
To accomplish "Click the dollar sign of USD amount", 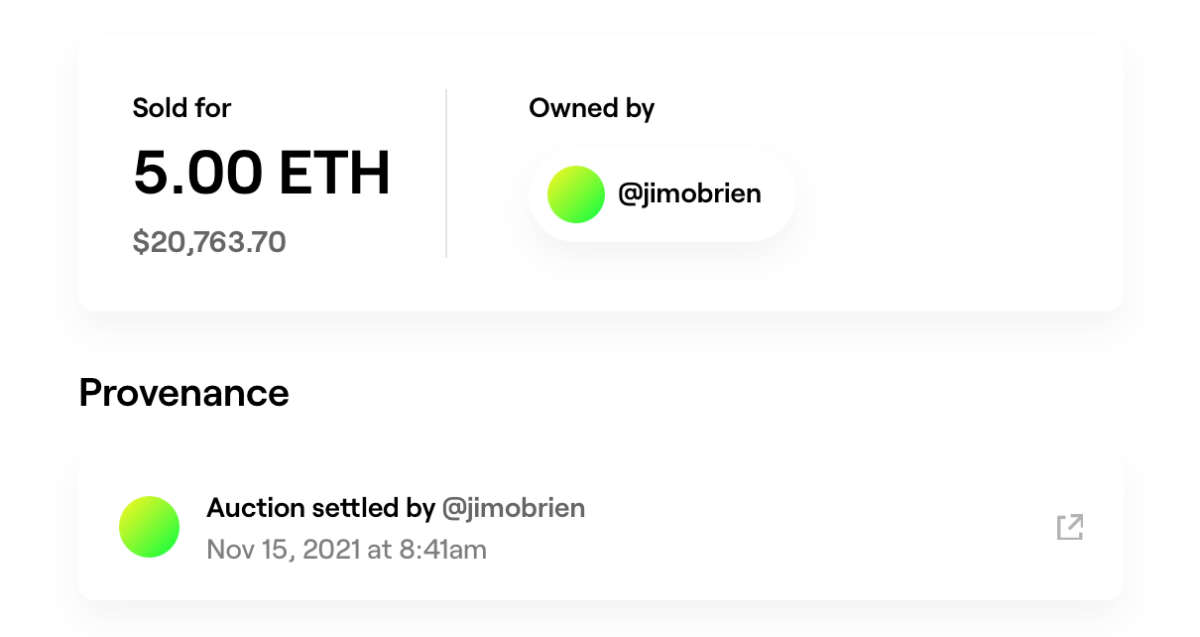I will tap(139, 241).
